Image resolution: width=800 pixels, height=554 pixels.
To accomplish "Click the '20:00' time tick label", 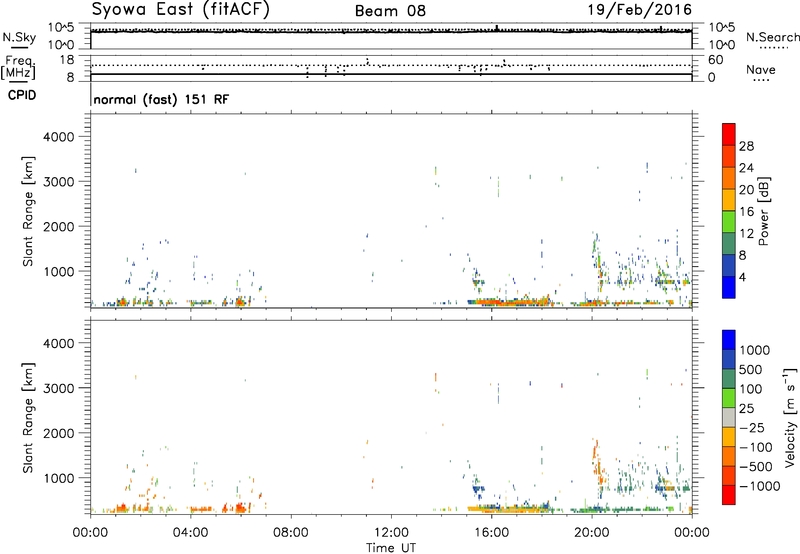I will pyautogui.click(x=591, y=533).
